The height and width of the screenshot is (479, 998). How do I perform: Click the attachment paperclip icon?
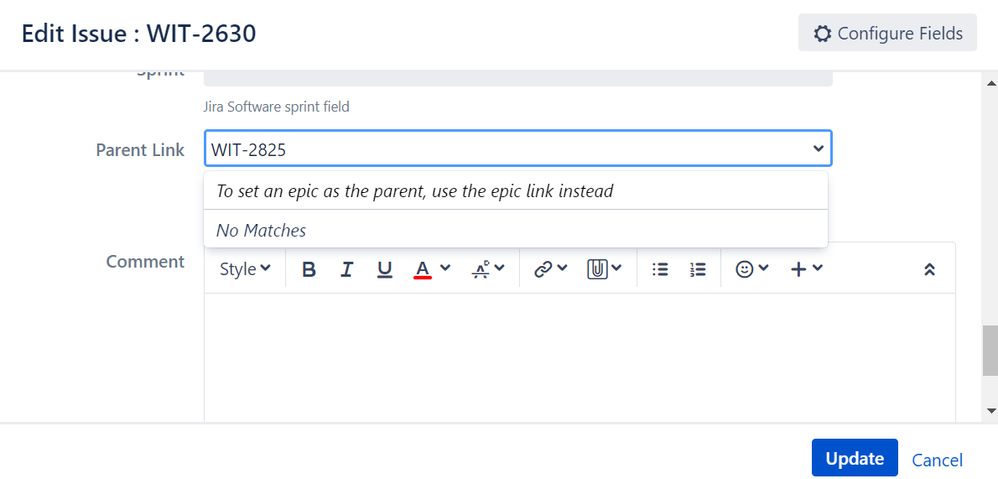coord(597,270)
